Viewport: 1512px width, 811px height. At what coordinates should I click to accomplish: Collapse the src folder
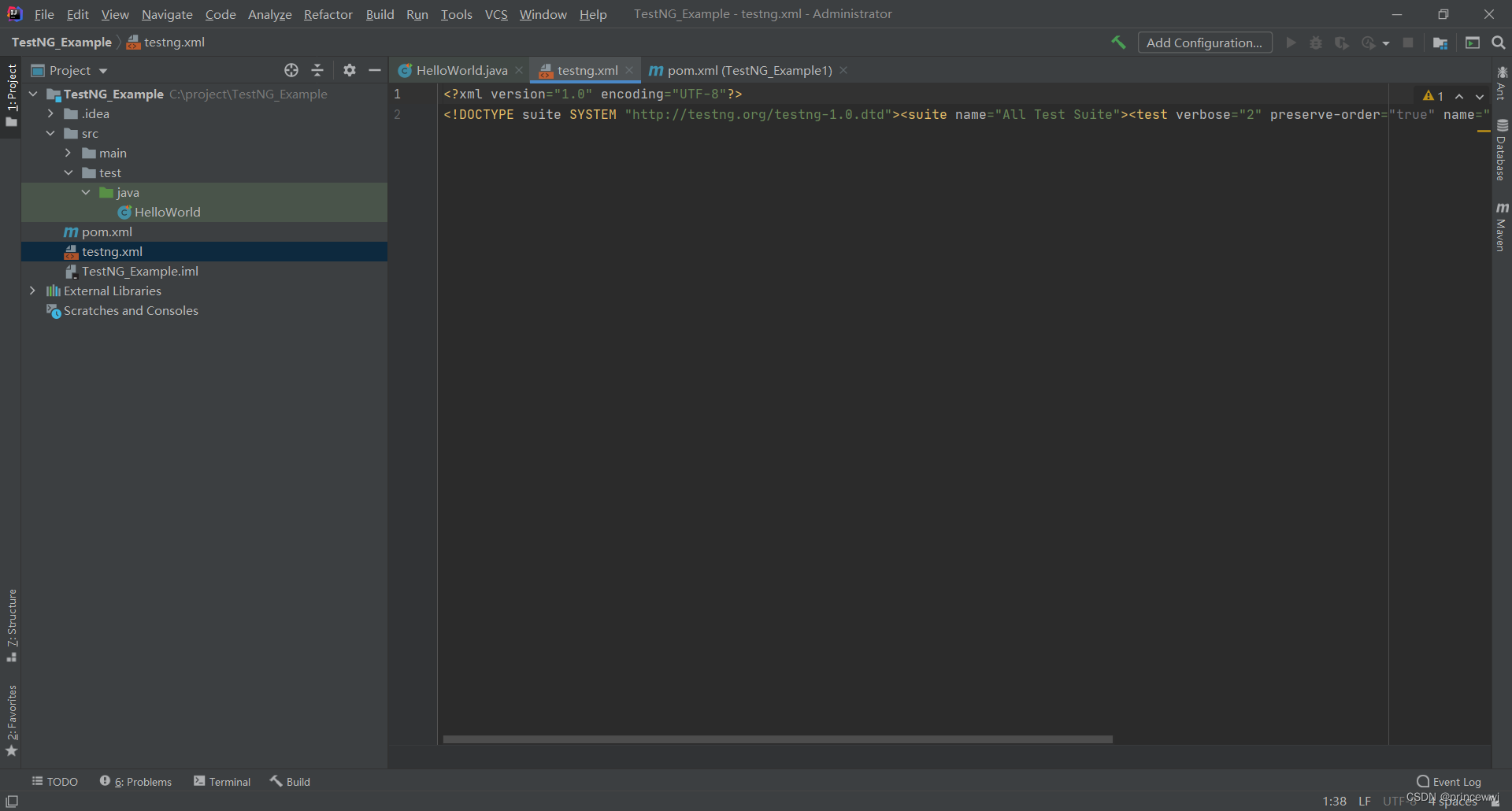[x=50, y=133]
